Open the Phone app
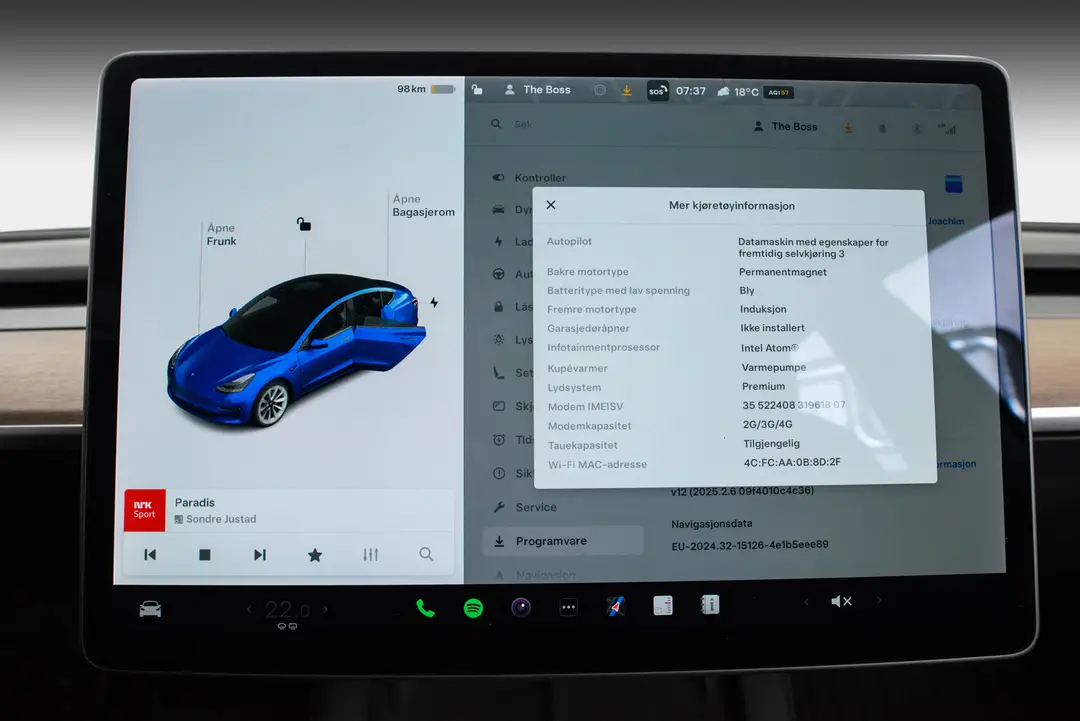1080x721 pixels. click(425, 608)
